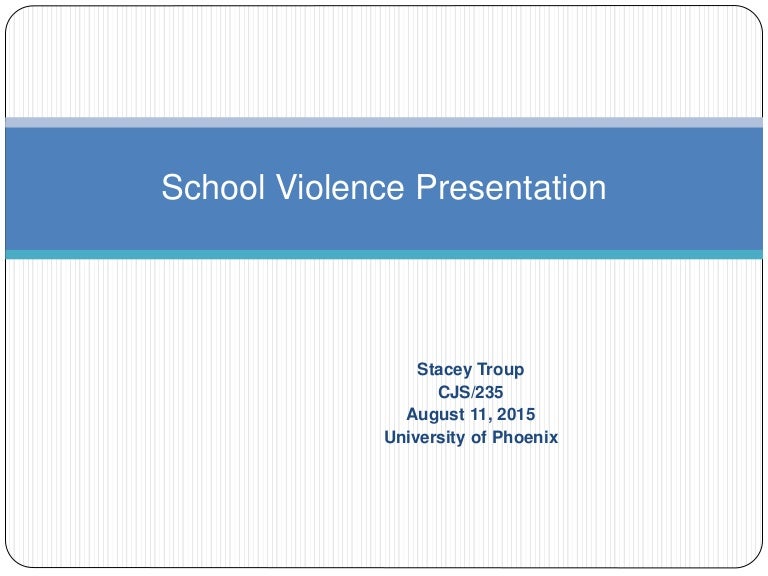Click the blue banner left of the title
This screenshot has width=768, height=576.
[80, 188]
